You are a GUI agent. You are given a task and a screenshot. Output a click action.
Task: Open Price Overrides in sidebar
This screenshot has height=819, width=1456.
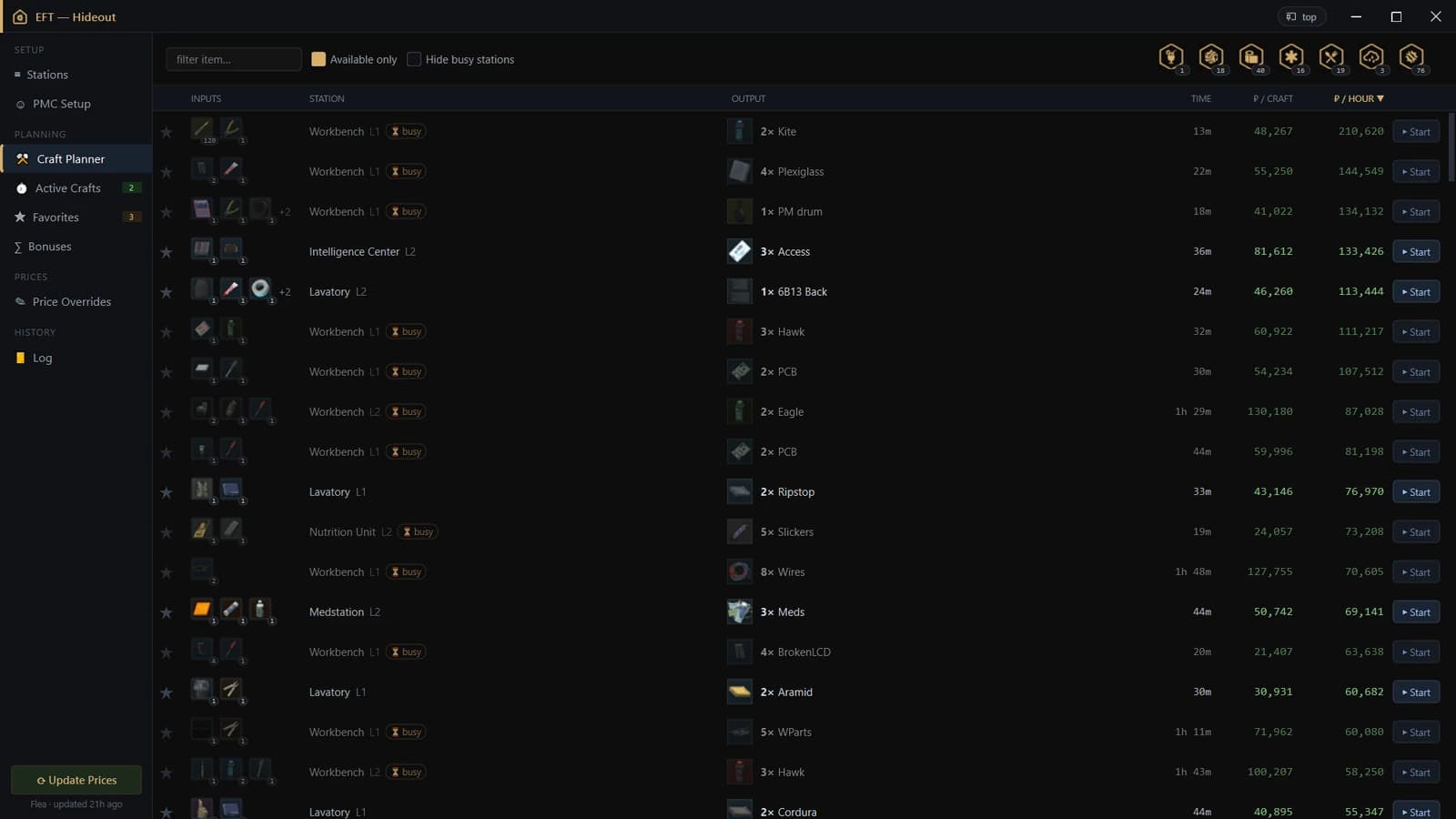76,301
